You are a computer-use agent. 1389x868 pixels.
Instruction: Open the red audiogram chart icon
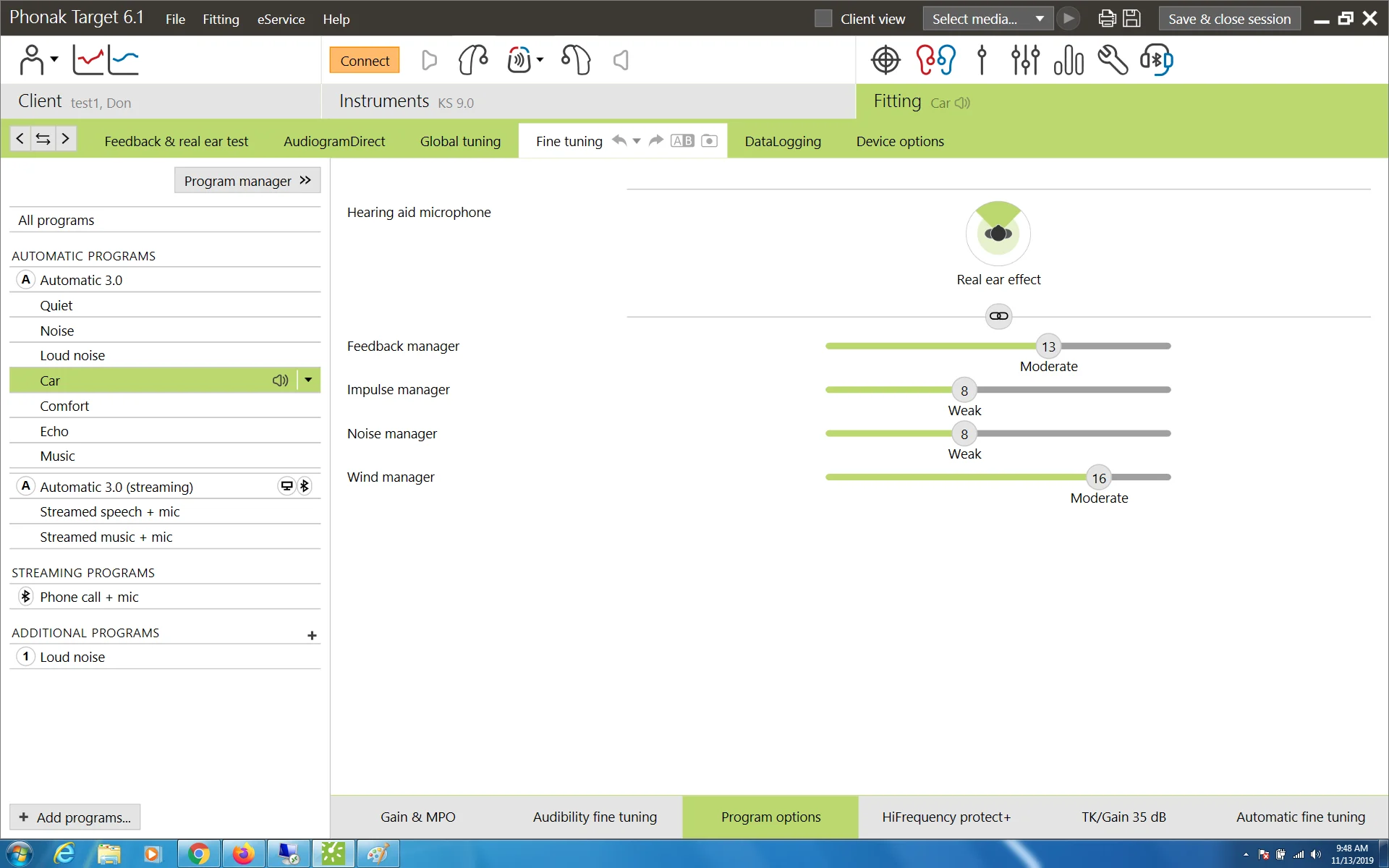[x=88, y=60]
